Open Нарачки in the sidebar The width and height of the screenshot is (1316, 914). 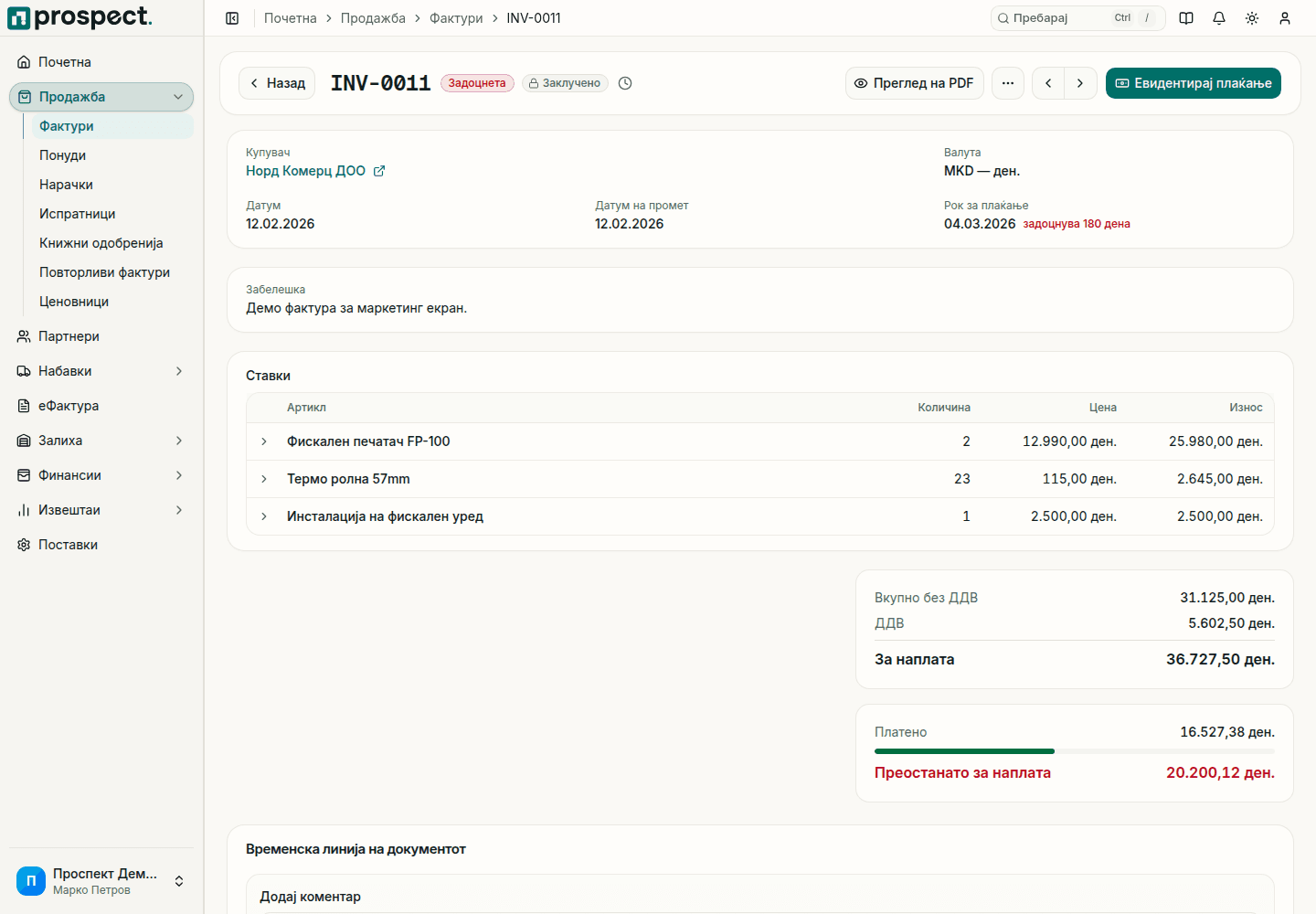(112, 185)
